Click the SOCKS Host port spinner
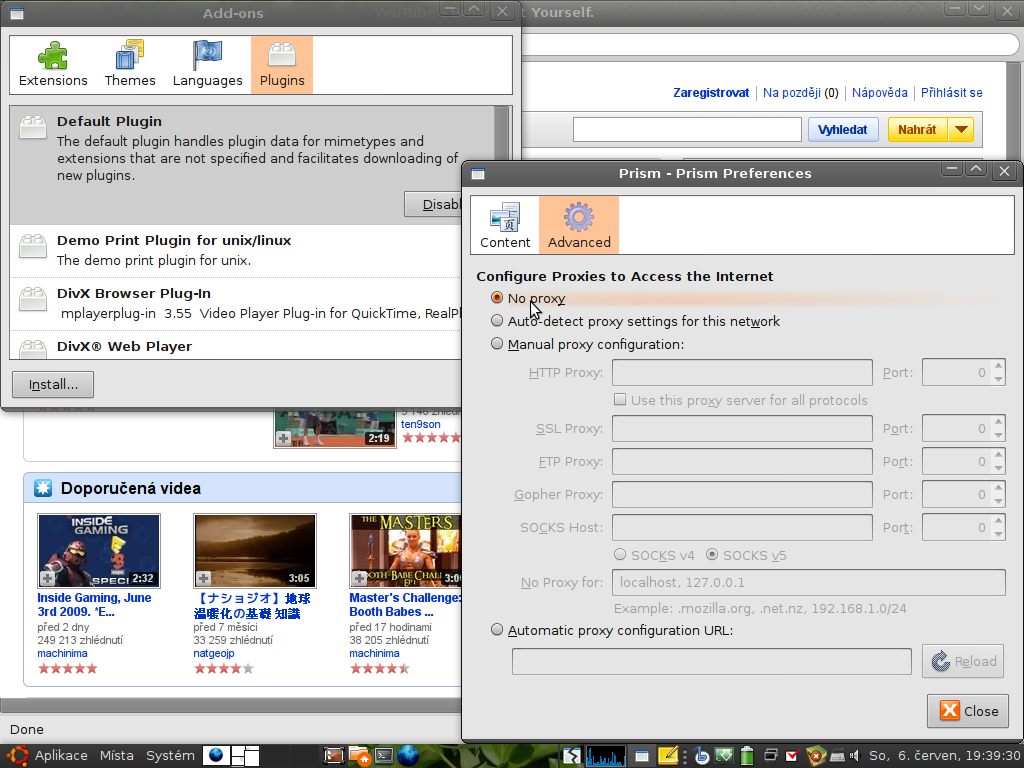Viewport: 1024px width, 768px height. pyautogui.click(x=963, y=528)
